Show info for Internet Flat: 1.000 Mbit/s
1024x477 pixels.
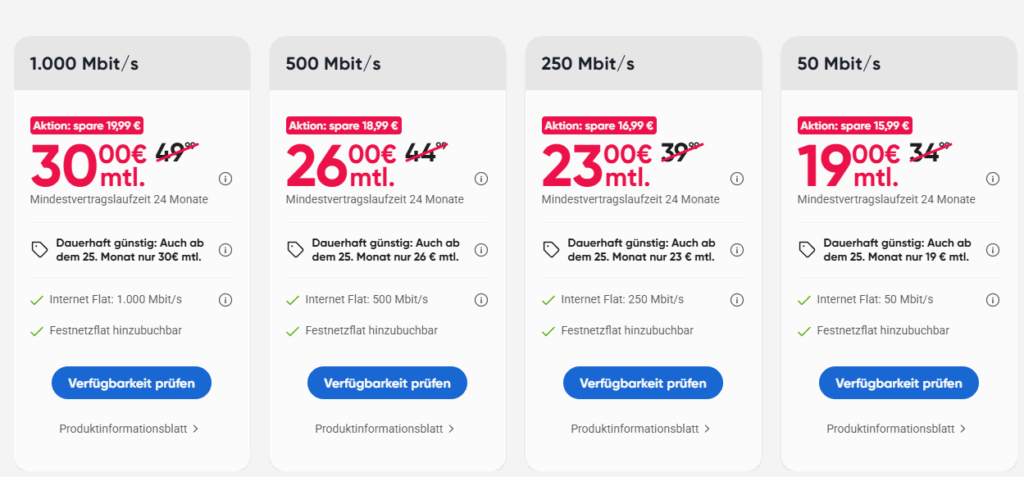[225, 300]
